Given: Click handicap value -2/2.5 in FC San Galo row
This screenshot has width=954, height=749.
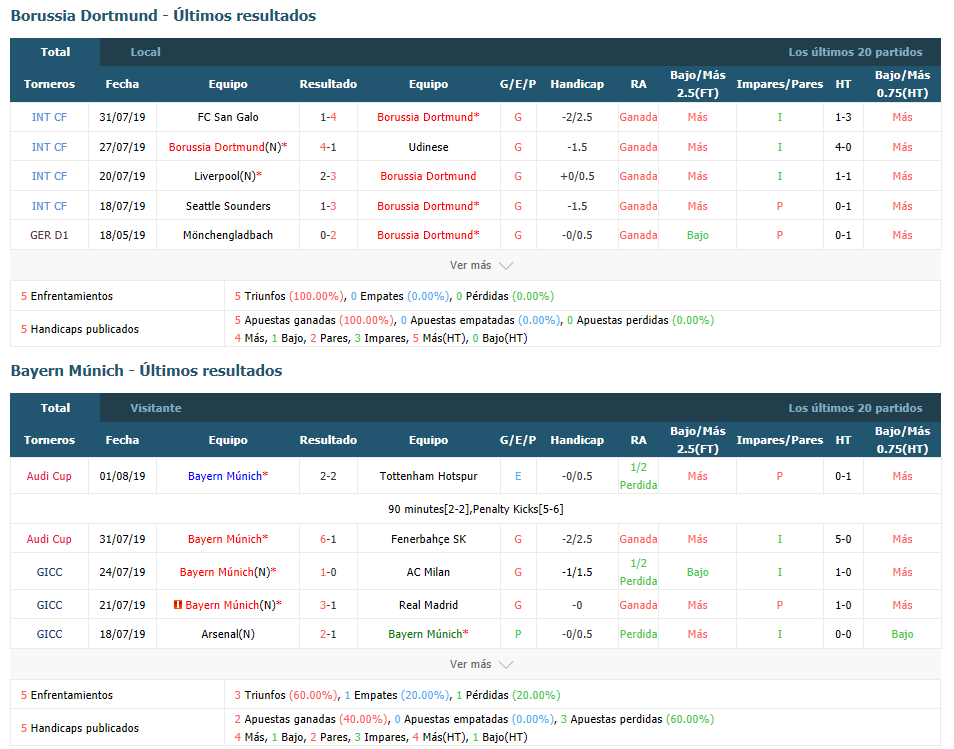Looking at the screenshot, I should click(x=577, y=117).
